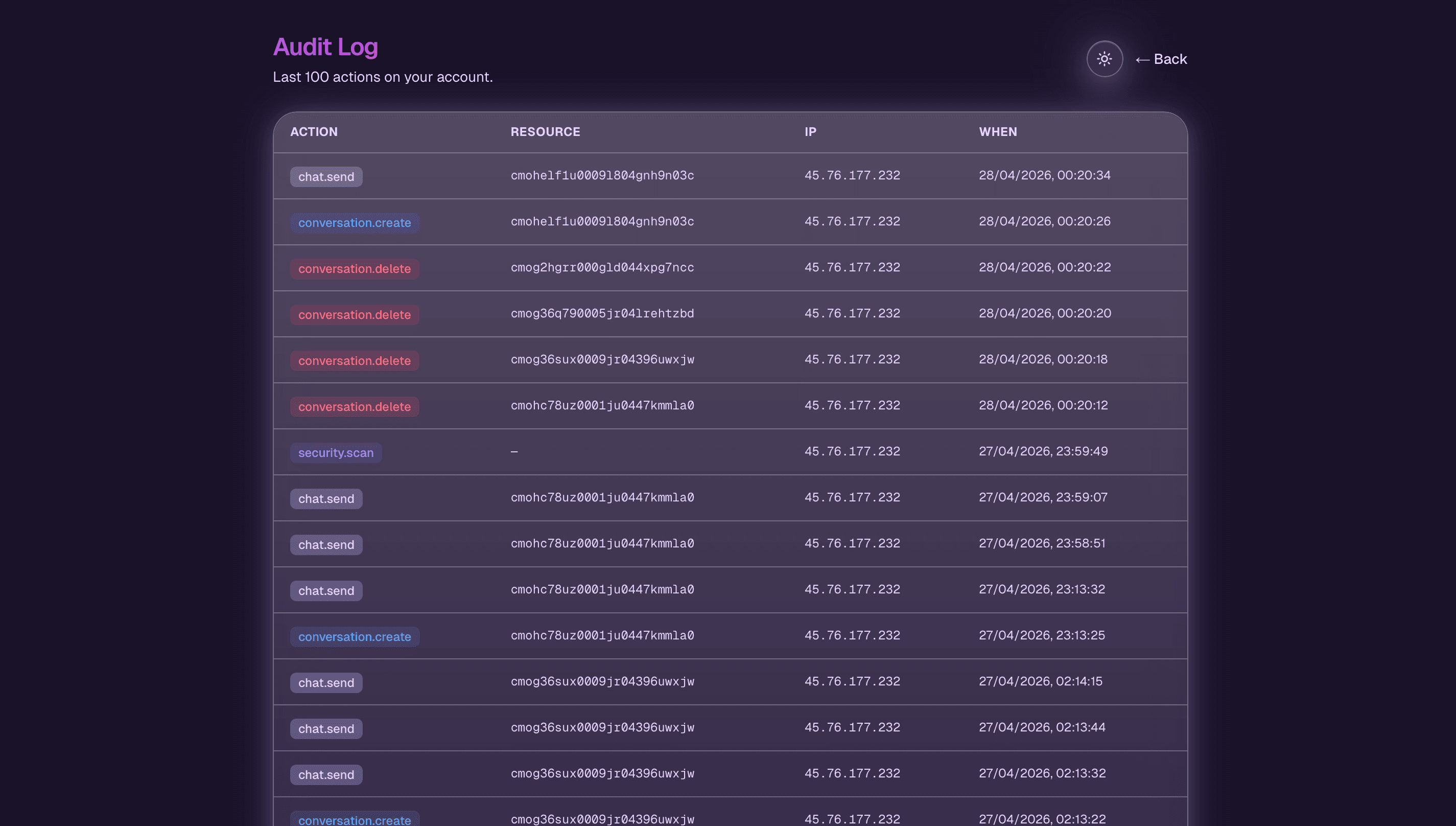Image resolution: width=1456 pixels, height=826 pixels.
Task: Click the timestamp 27/04/2026, 23:59:07
Action: click(x=1043, y=497)
